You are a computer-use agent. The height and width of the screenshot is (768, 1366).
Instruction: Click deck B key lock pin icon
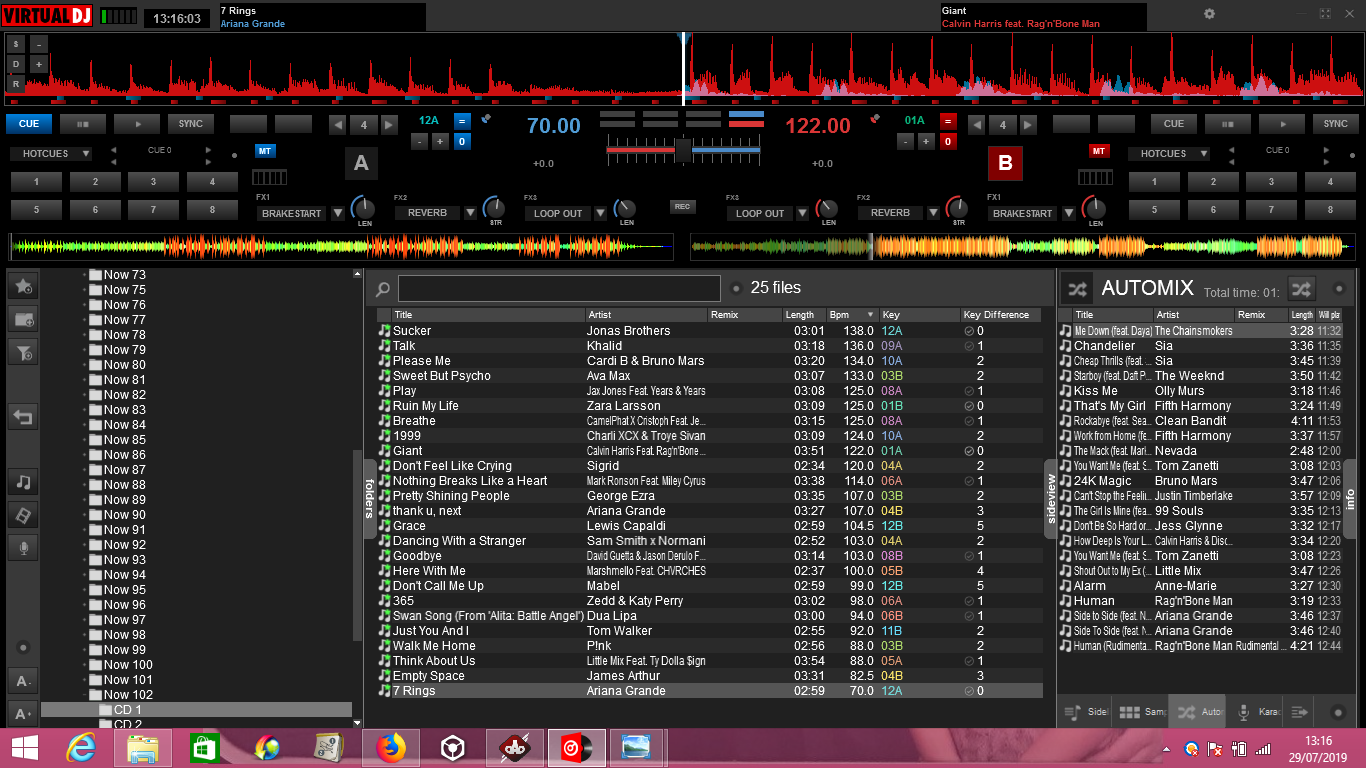click(x=874, y=120)
